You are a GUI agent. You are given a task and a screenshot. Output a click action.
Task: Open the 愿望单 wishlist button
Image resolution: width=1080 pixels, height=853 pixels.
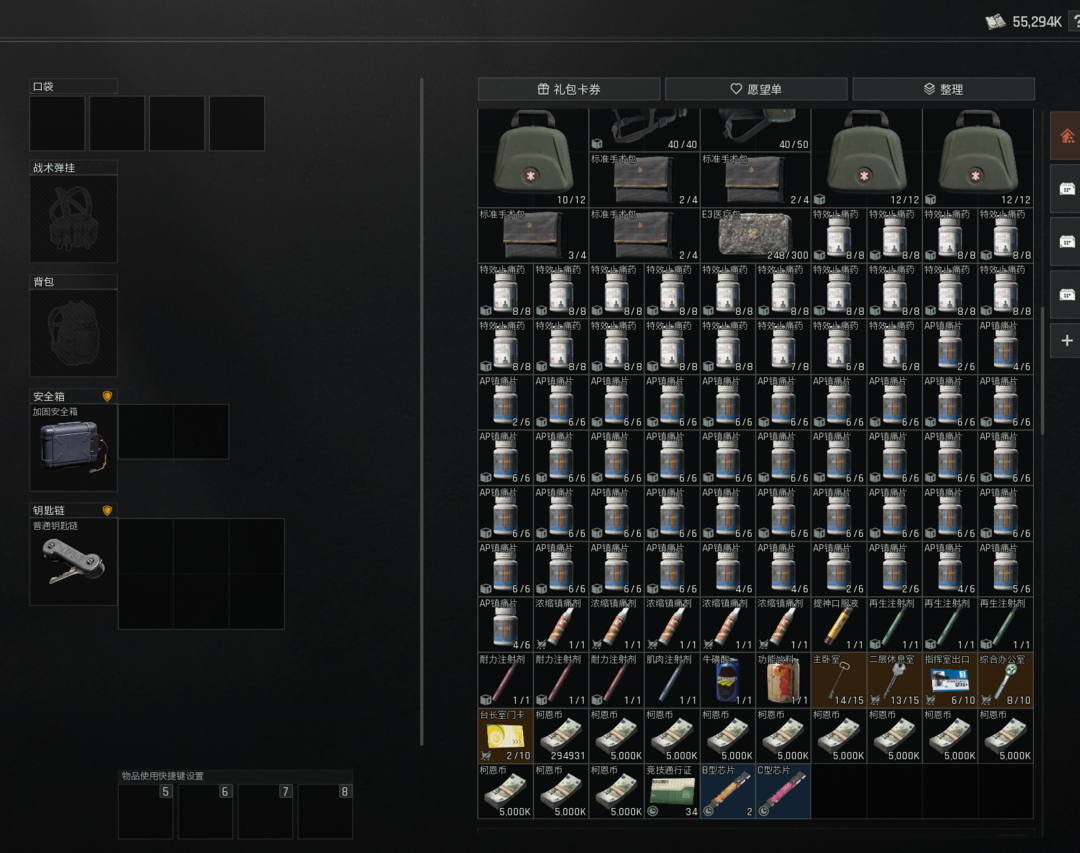(x=756, y=89)
